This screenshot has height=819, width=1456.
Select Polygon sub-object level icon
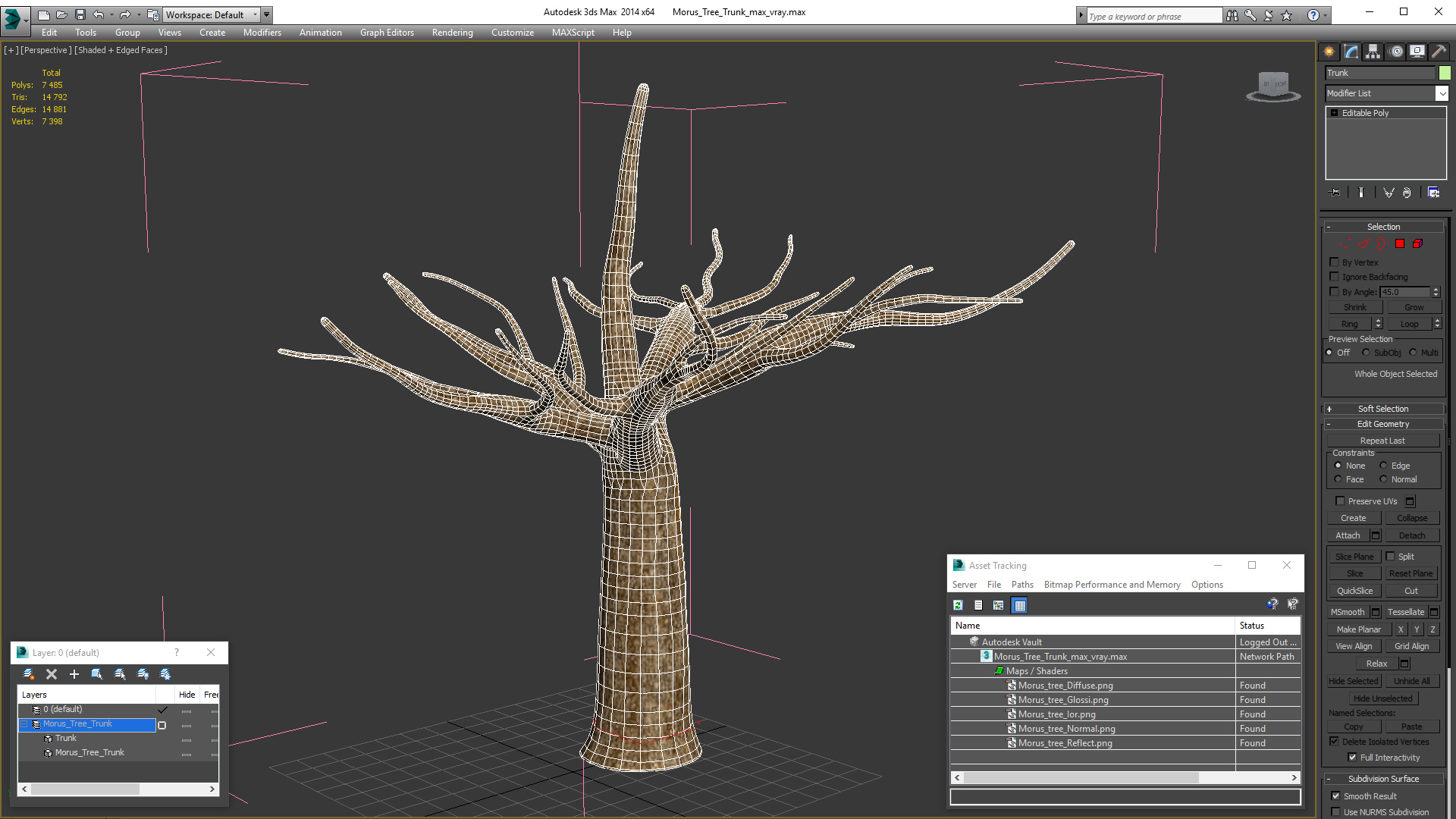1400,244
